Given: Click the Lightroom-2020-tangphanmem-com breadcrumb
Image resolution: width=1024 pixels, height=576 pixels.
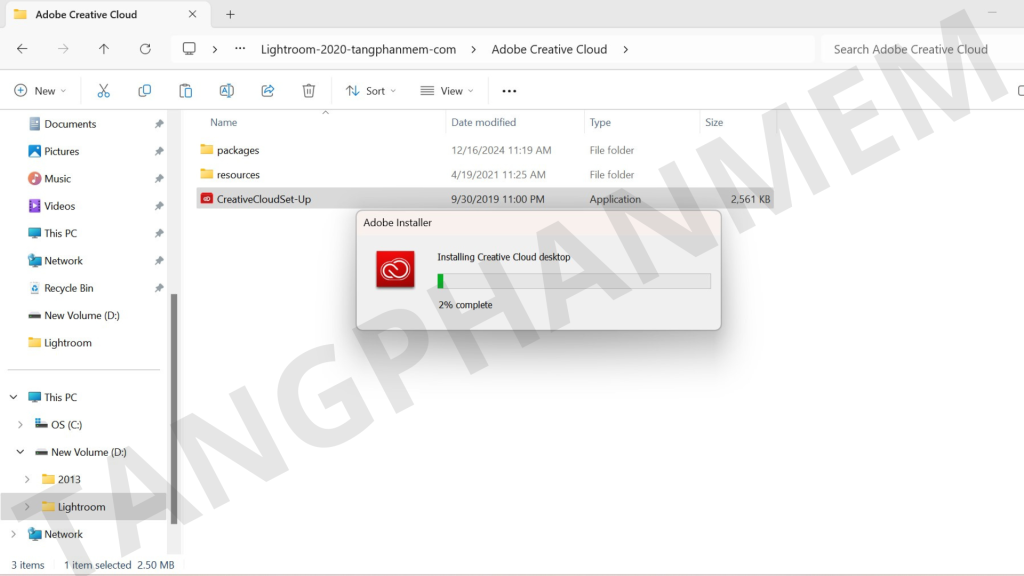Looking at the screenshot, I should tap(359, 50).
